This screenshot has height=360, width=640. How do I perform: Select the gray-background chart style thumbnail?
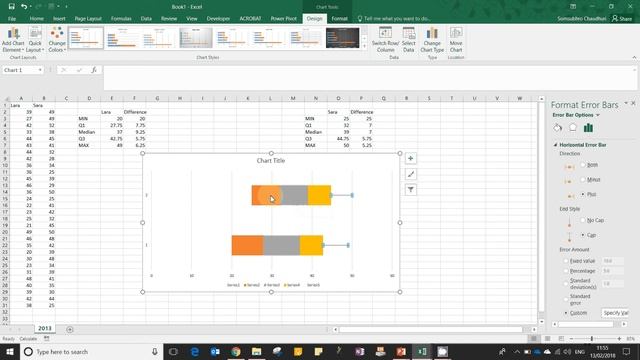(196, 38)
